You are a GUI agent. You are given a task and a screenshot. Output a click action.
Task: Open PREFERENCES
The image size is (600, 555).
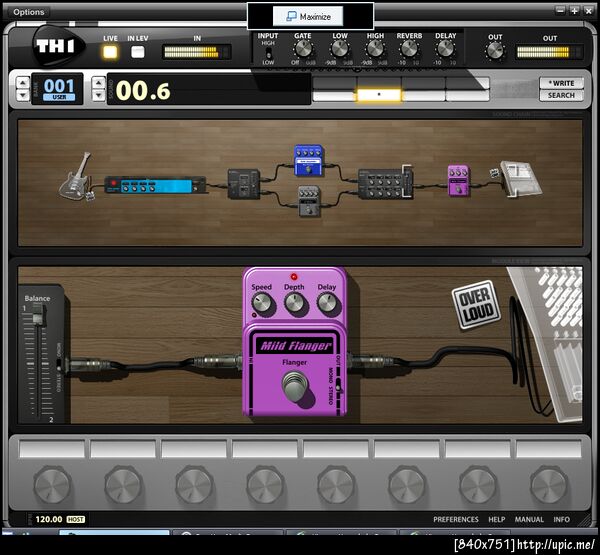pyautogui.click(x=456, y=519)
